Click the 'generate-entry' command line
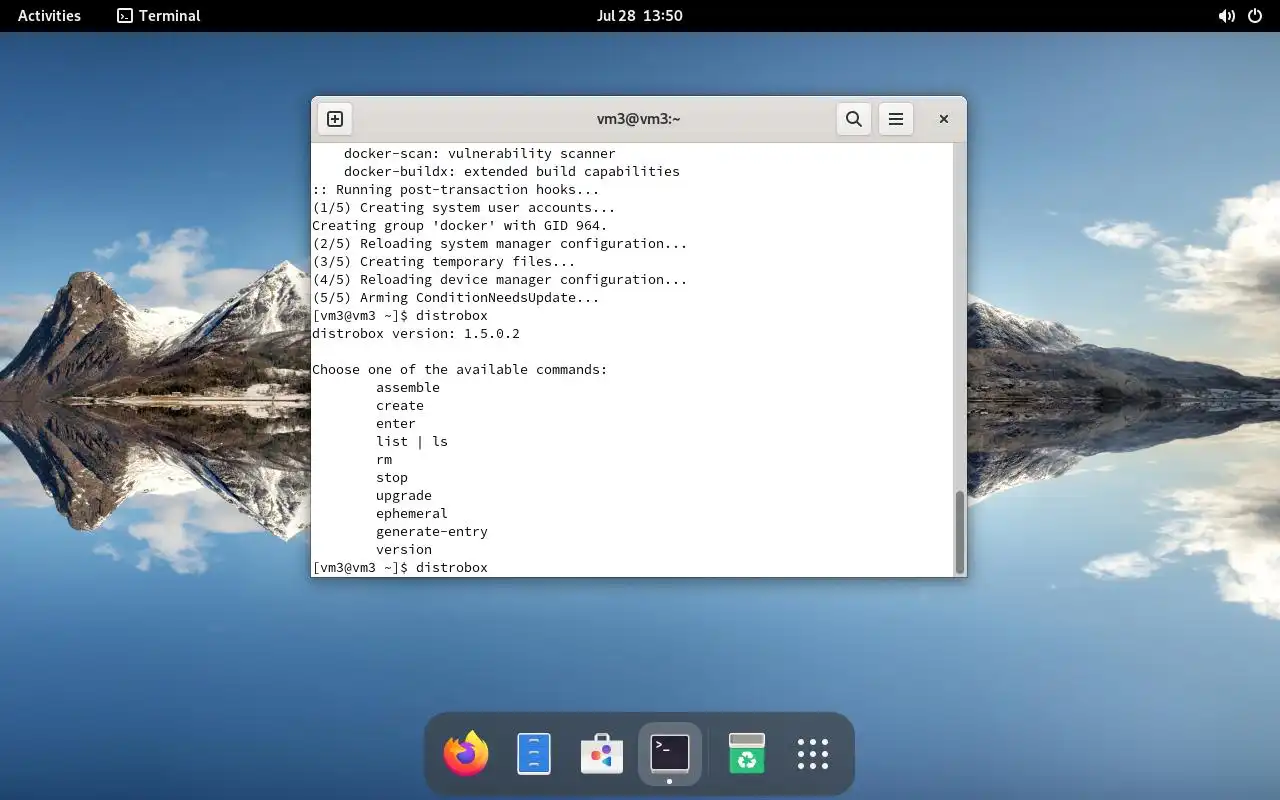 point(432,532)
